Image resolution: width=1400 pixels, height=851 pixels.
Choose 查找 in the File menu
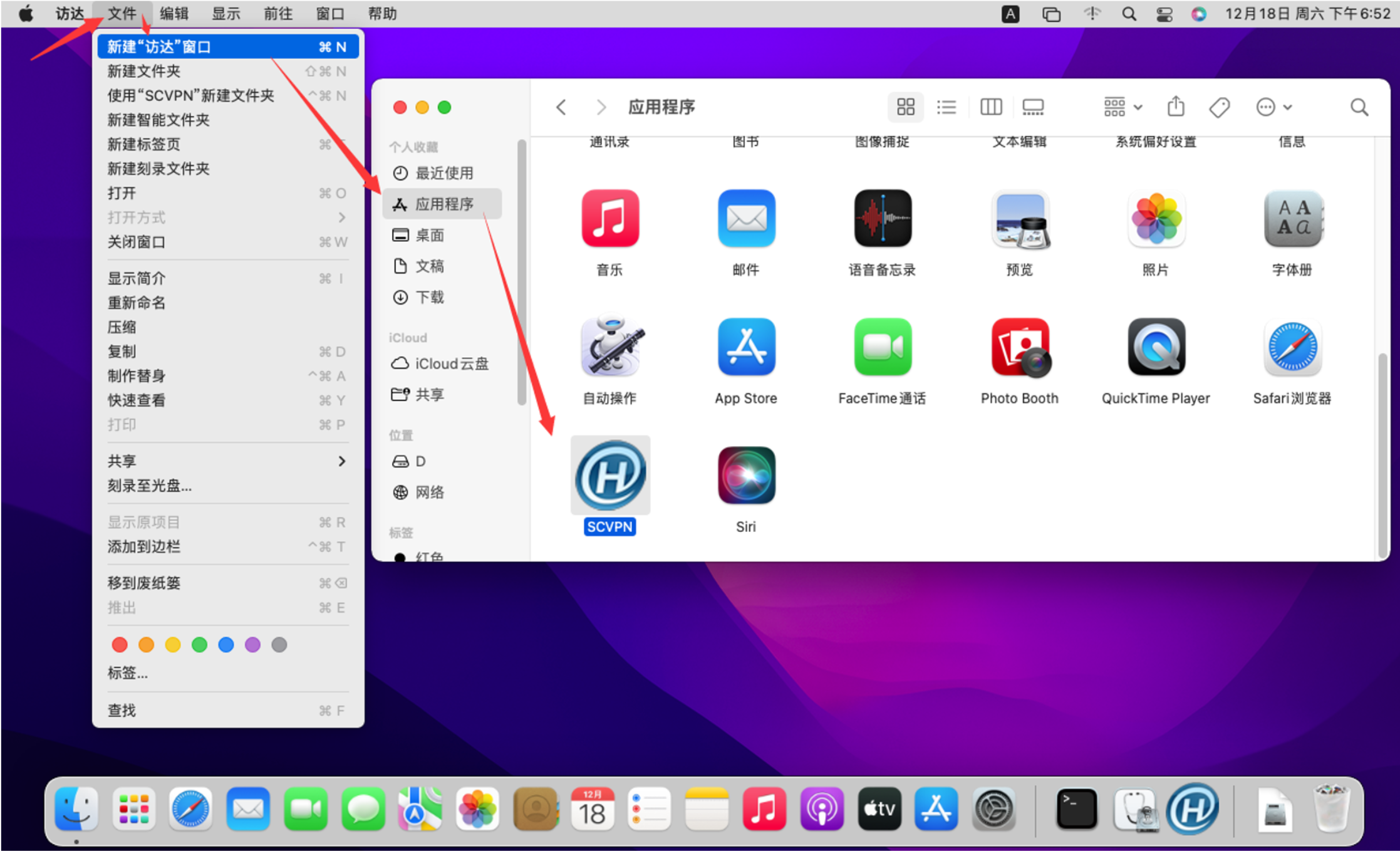coord(227,711)
